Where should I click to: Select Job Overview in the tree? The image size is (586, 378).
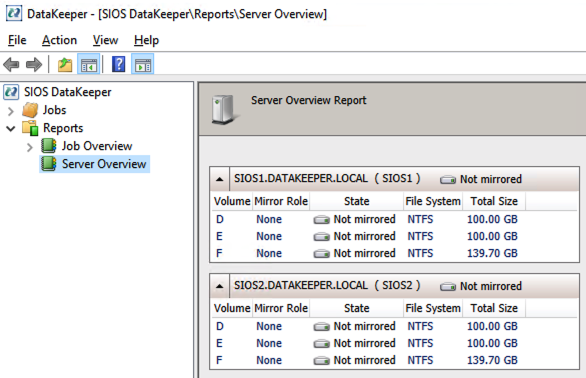97,146
